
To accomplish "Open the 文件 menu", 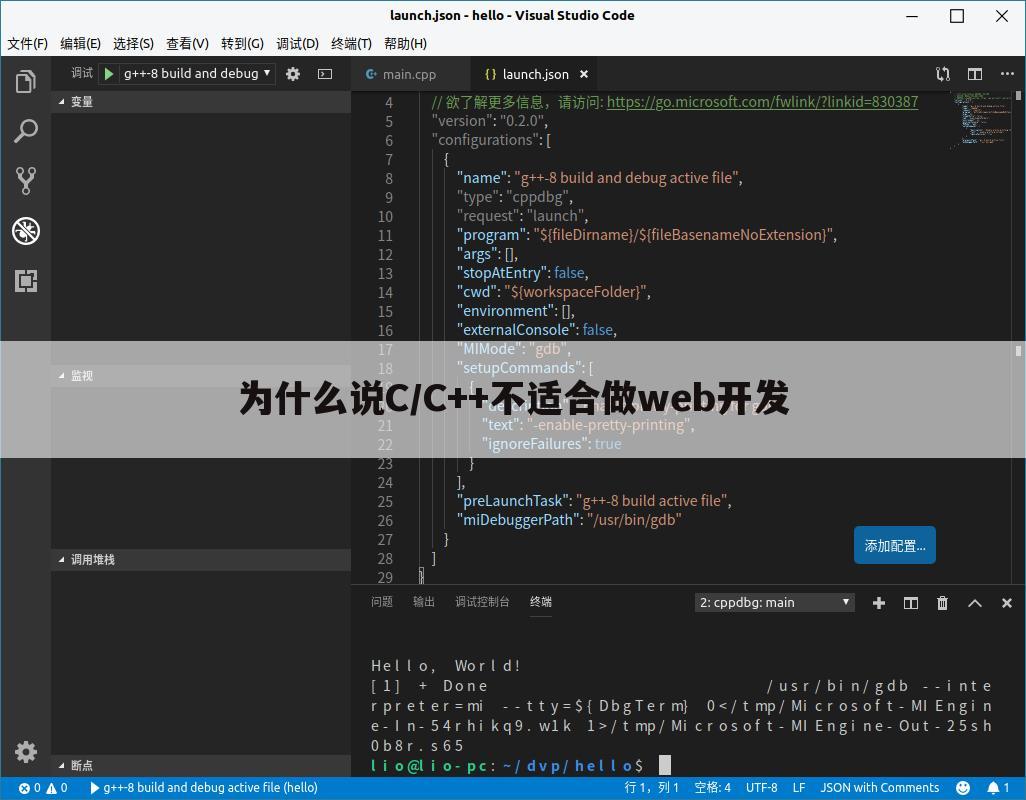I will coord(27,43).
